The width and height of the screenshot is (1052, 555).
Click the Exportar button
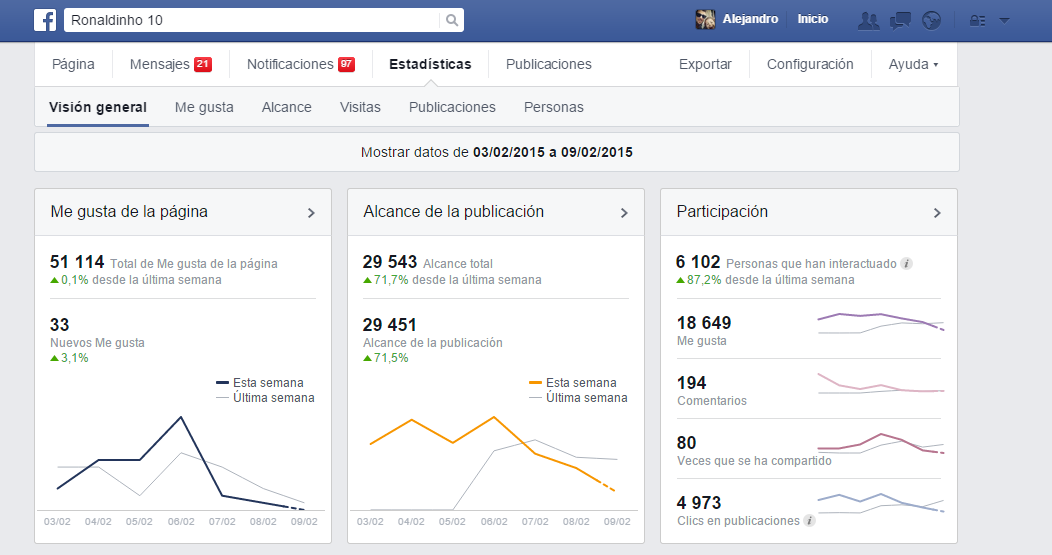point(705,64)
